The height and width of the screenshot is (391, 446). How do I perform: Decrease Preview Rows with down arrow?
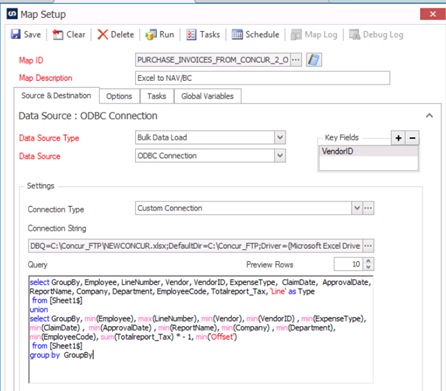pyautogui.click(x=368, y=267)
